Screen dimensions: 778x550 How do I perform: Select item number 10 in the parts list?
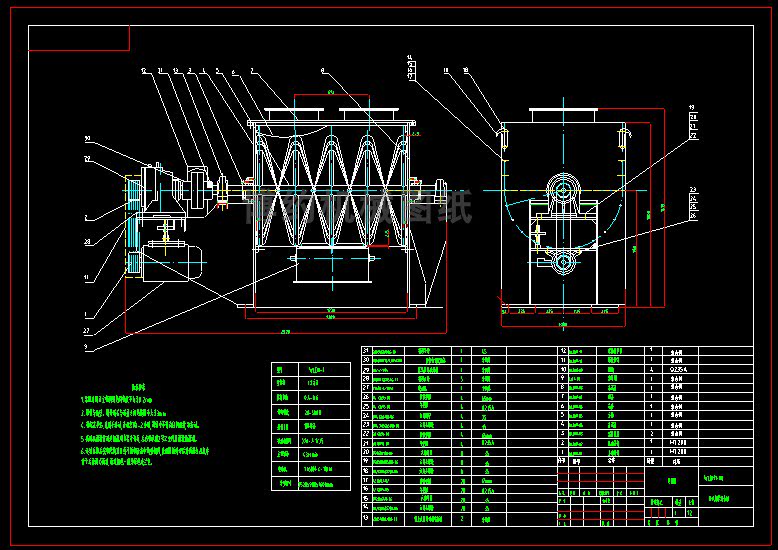click(563, 369)
